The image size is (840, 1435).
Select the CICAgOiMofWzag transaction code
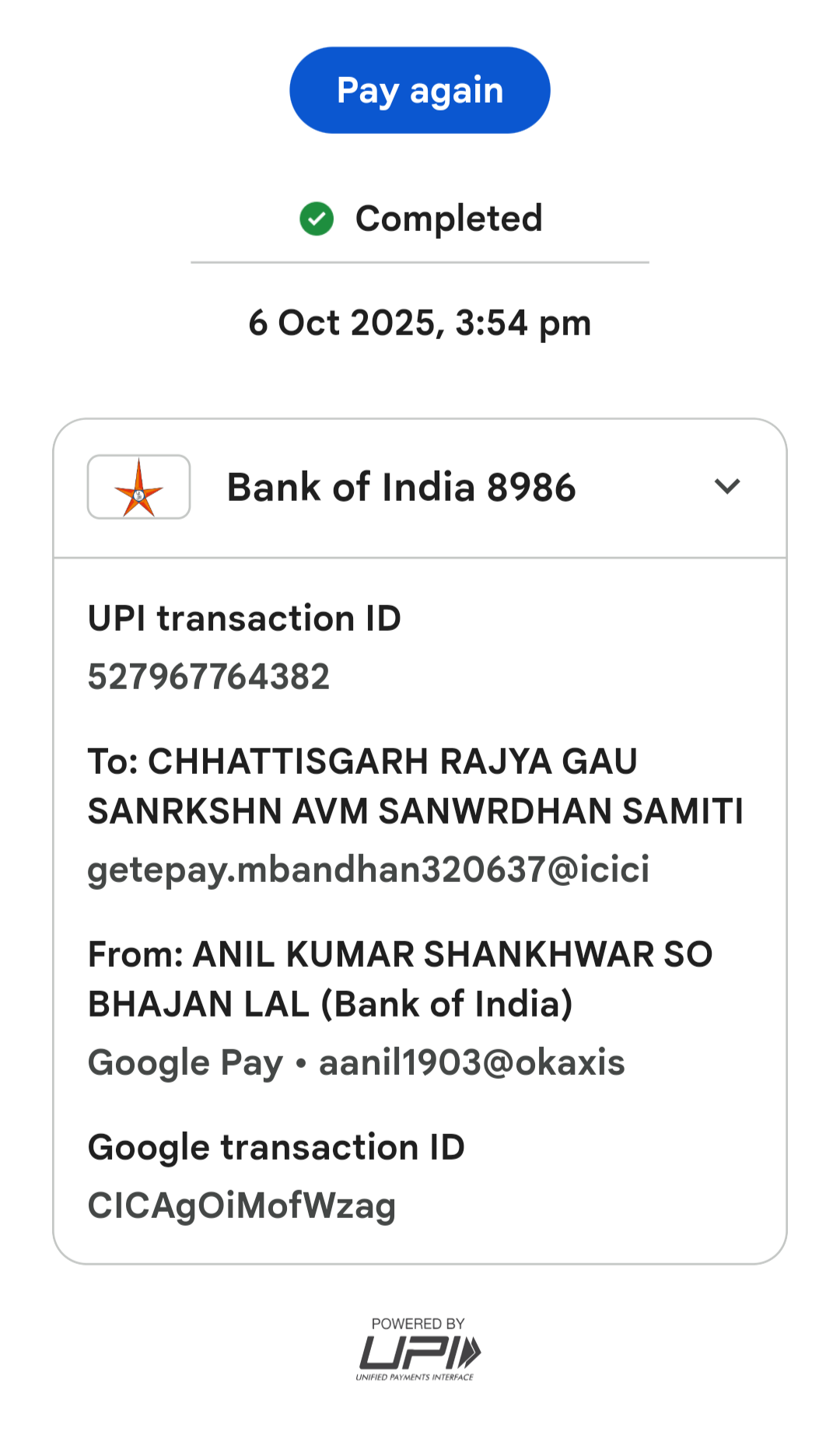[242, 1206]
